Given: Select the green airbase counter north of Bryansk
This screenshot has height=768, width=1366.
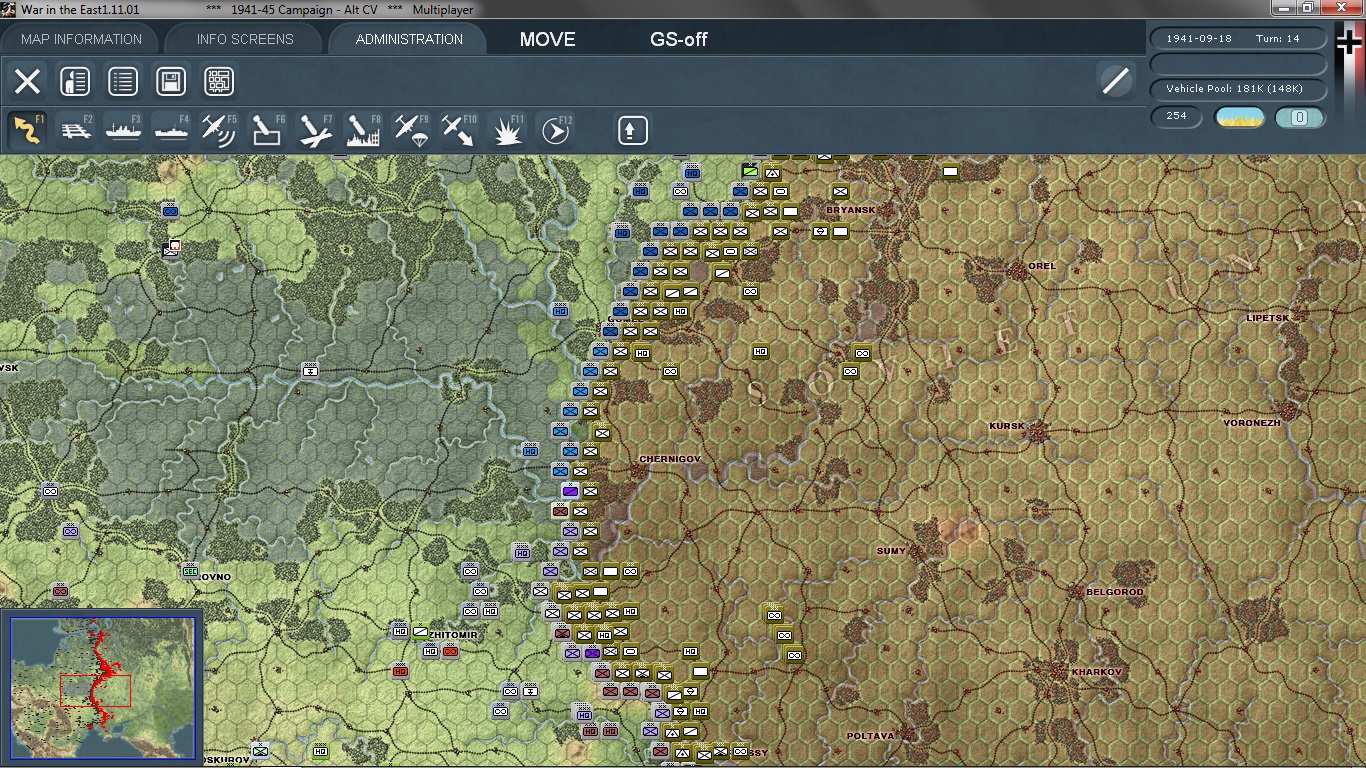Looking at the screenshot, I should [x=750, y=170].
